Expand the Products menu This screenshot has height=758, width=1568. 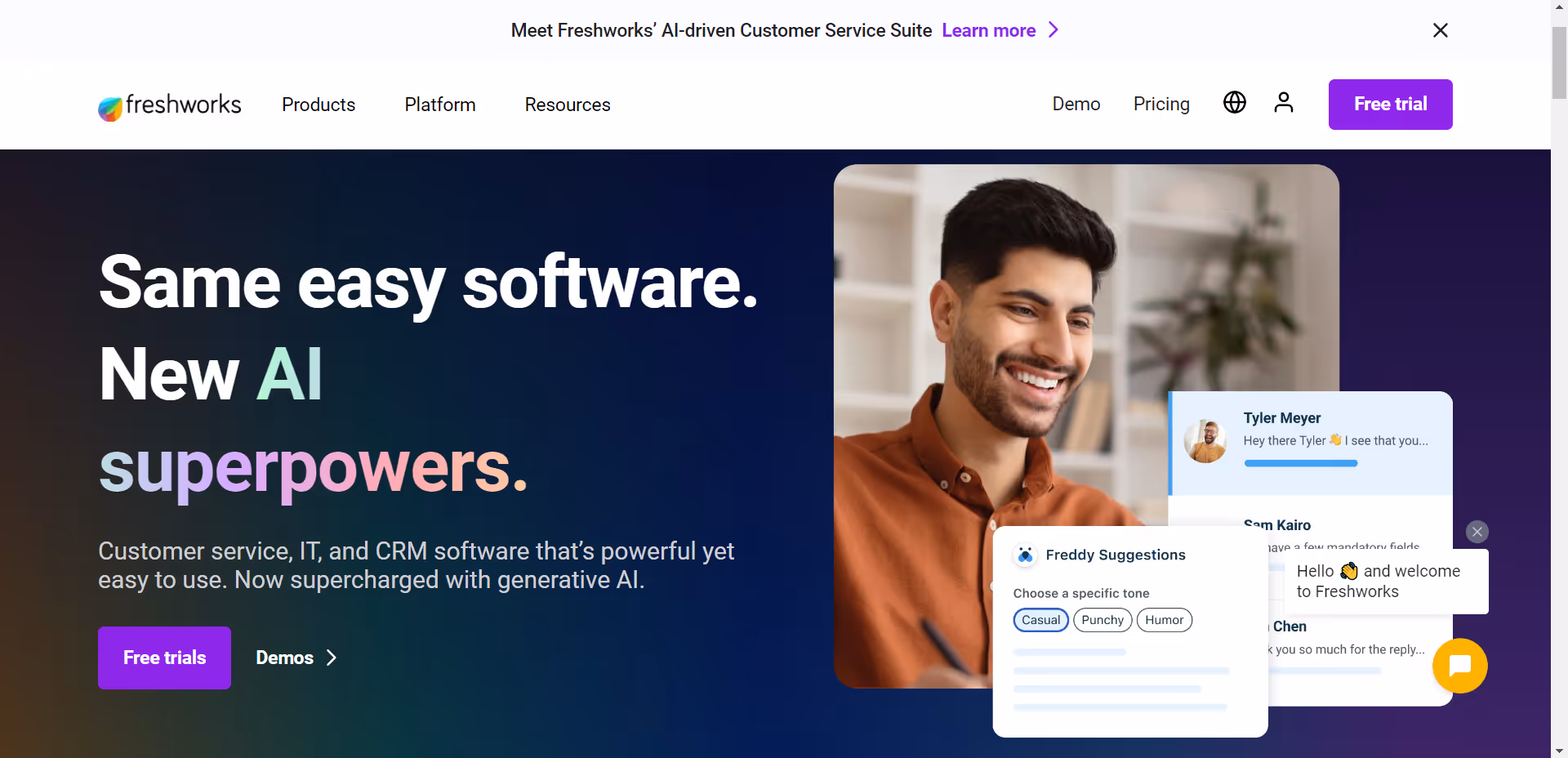[318, 105]
